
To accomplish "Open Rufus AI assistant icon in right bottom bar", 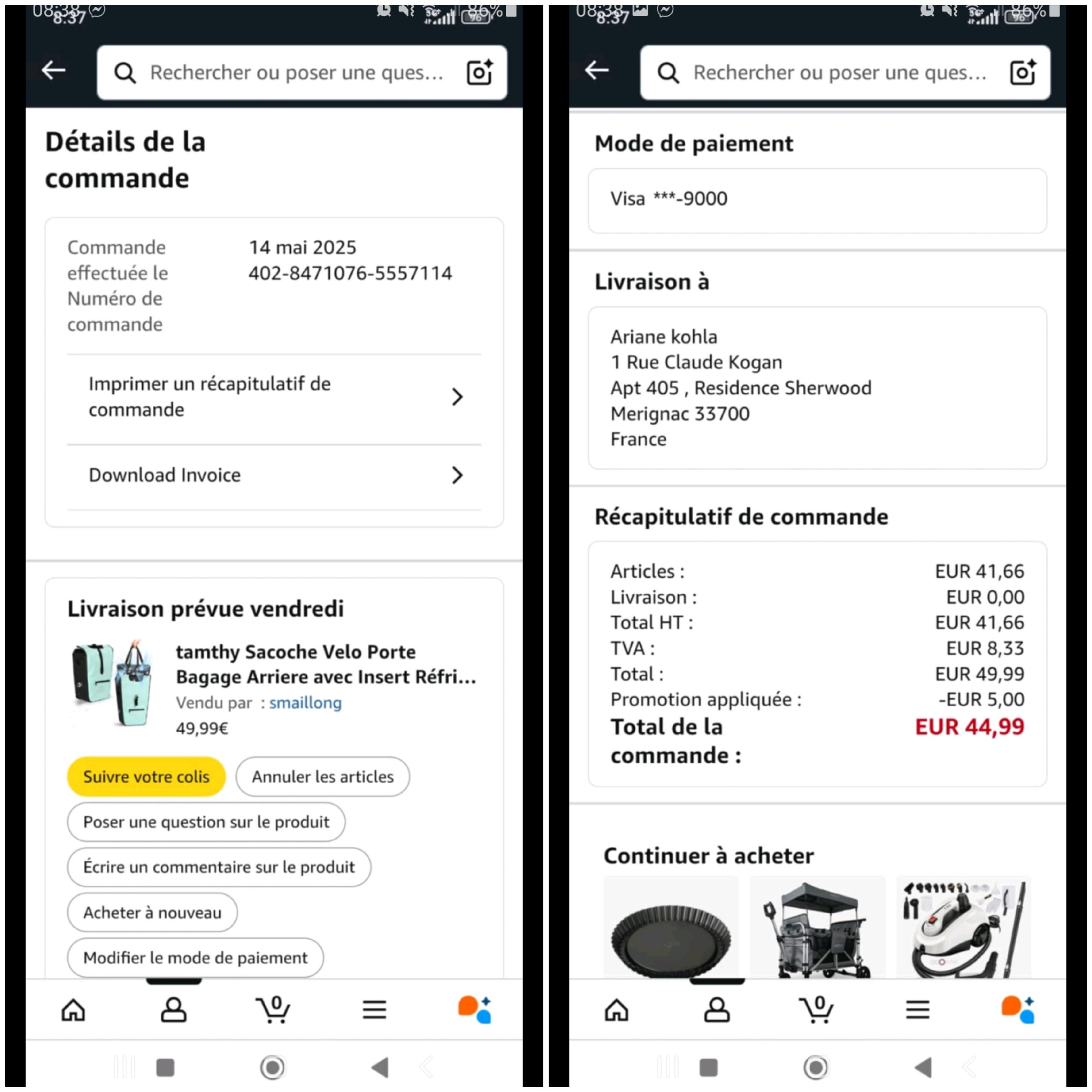I will pyautogui.click(x=1017, y=1010).
